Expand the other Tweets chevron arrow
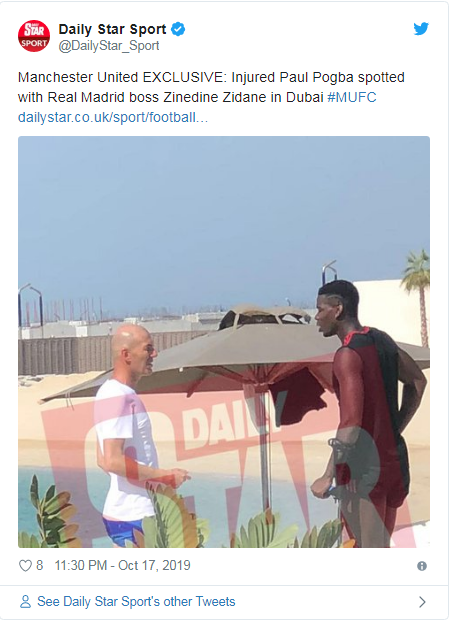The width and height of the screenshot is (450, 621). [422, 602]
